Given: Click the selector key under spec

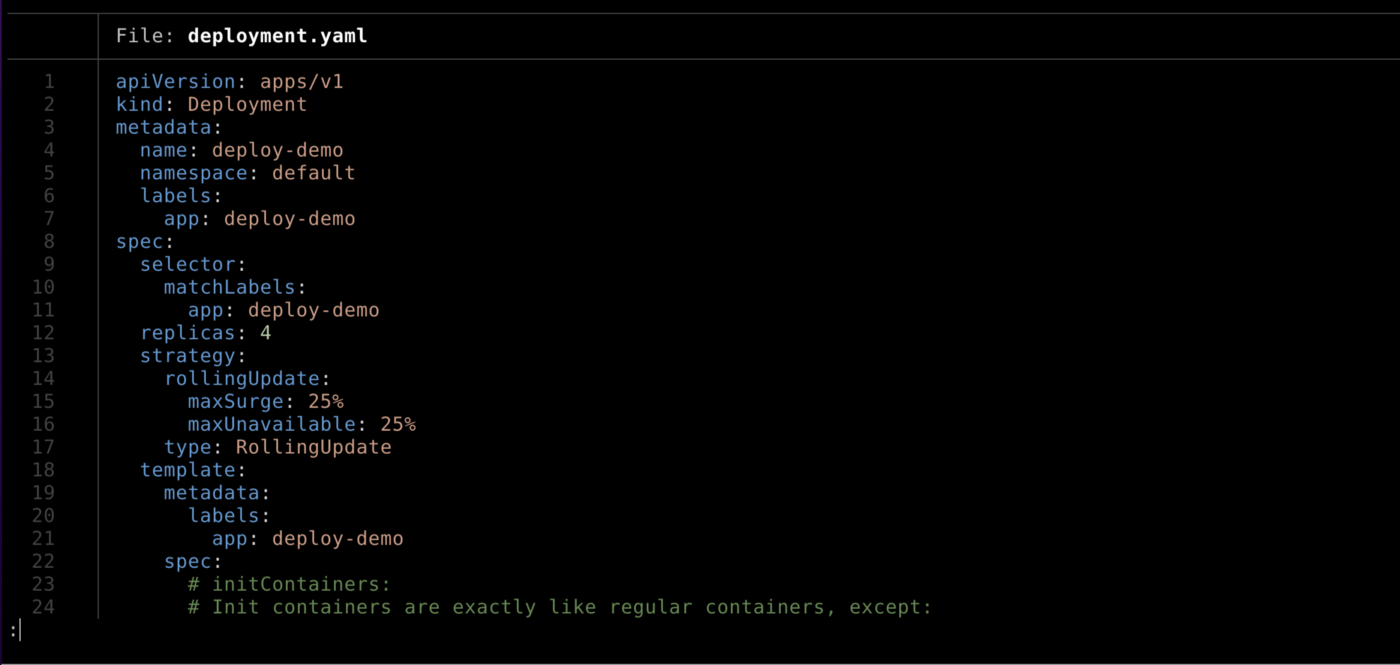Looking at the screenshot, I should pyautogui.click(x=188, y=264).
